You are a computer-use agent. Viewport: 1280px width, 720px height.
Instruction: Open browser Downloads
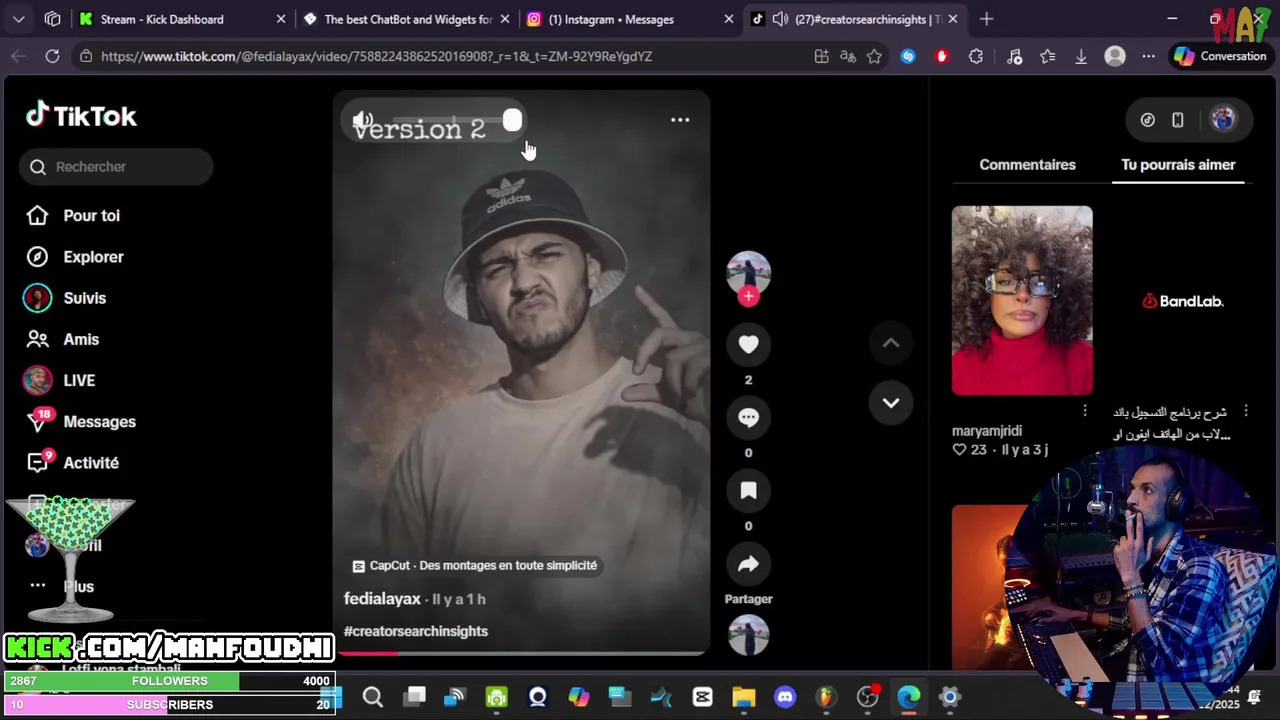[1081, 57]
